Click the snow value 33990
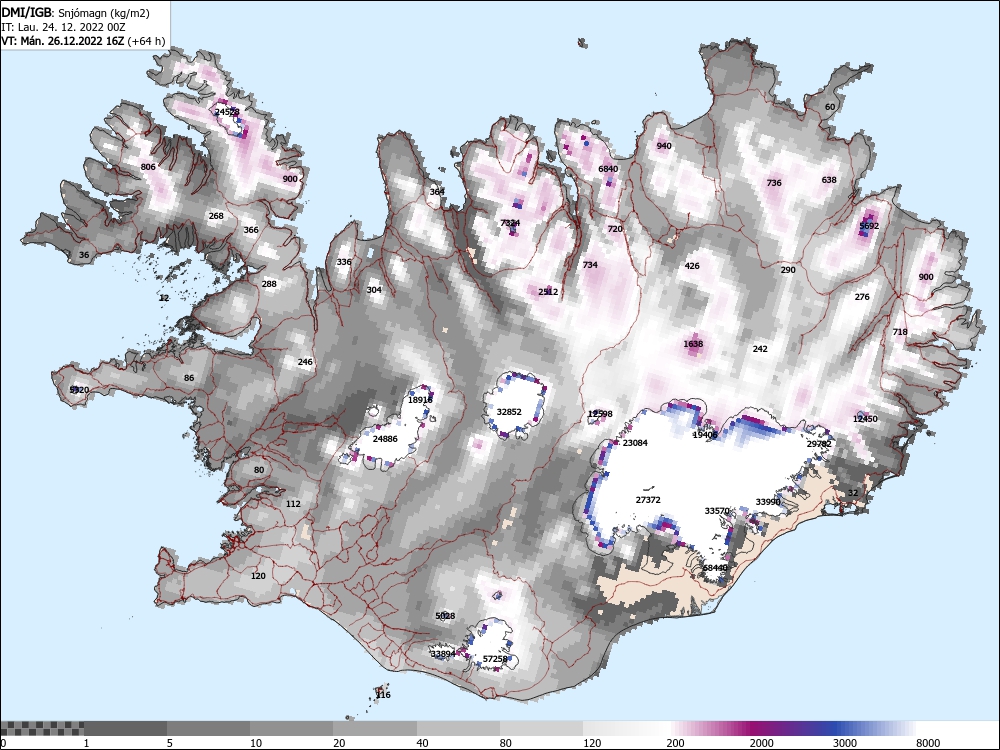Viewport: 1000px width, 750px height. pos(768,503)
